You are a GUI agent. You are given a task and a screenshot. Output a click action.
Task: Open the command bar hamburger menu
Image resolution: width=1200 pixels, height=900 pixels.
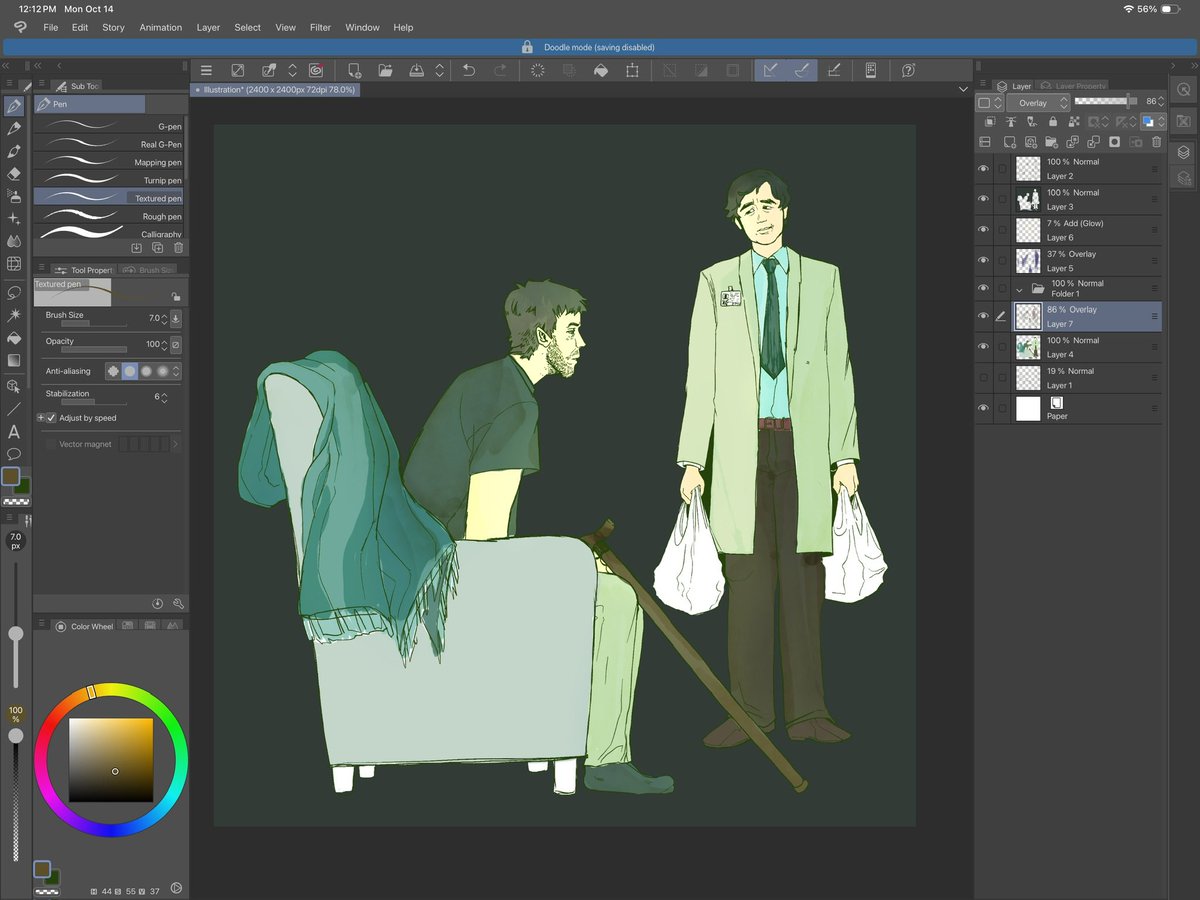pyautogui.click(x=206, y=70)
